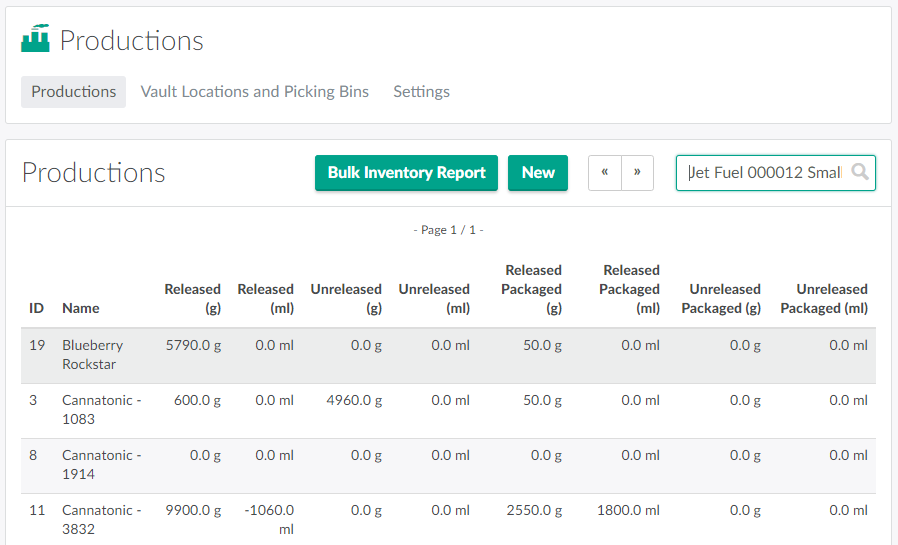The height and width of the screenshot is (545, 898).
Task: Select Cannatonic - 1083 row
Action: pyautogui.click(x=101, y=410)
